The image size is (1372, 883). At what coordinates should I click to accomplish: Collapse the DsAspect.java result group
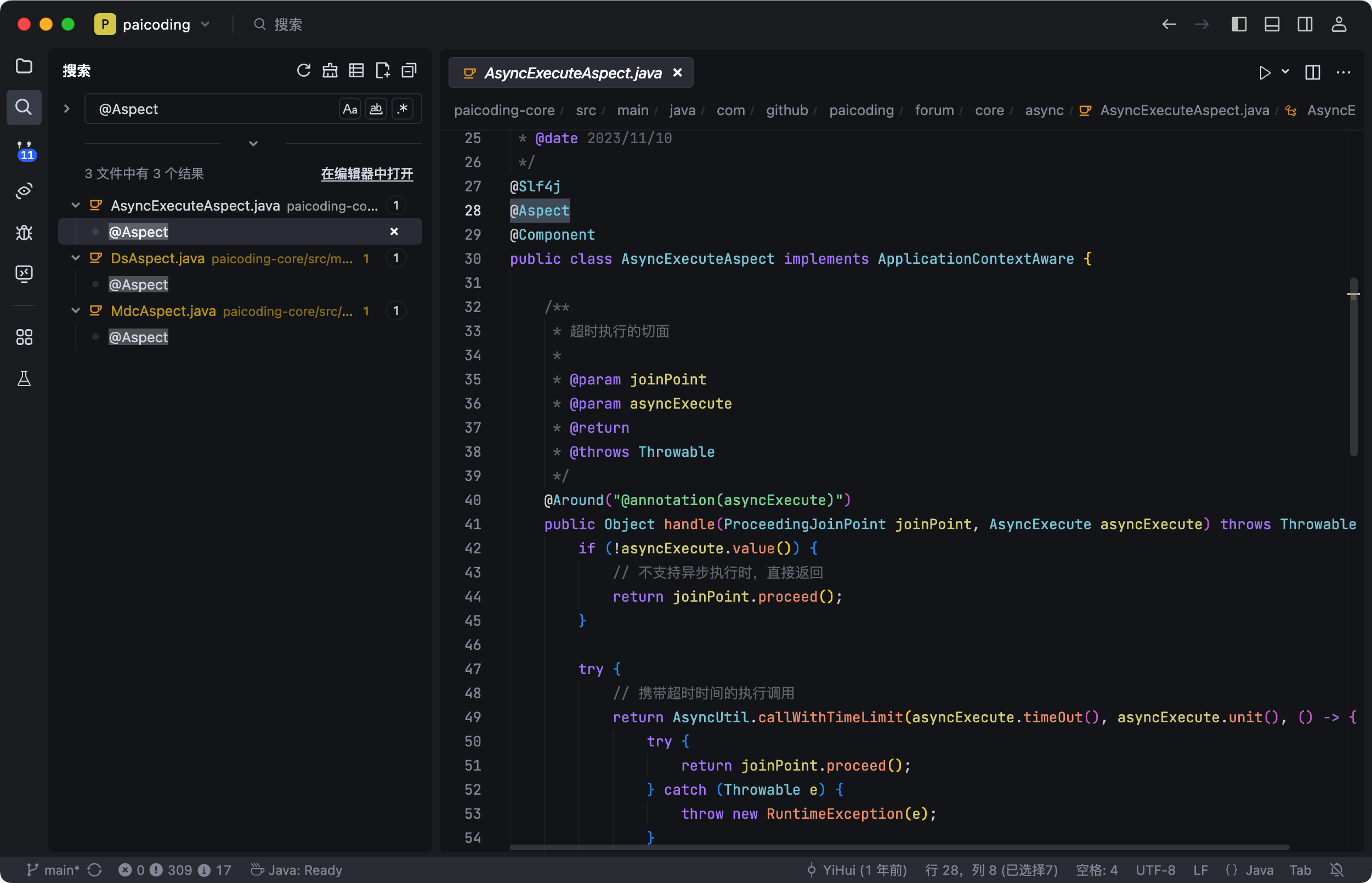point(75,258)
